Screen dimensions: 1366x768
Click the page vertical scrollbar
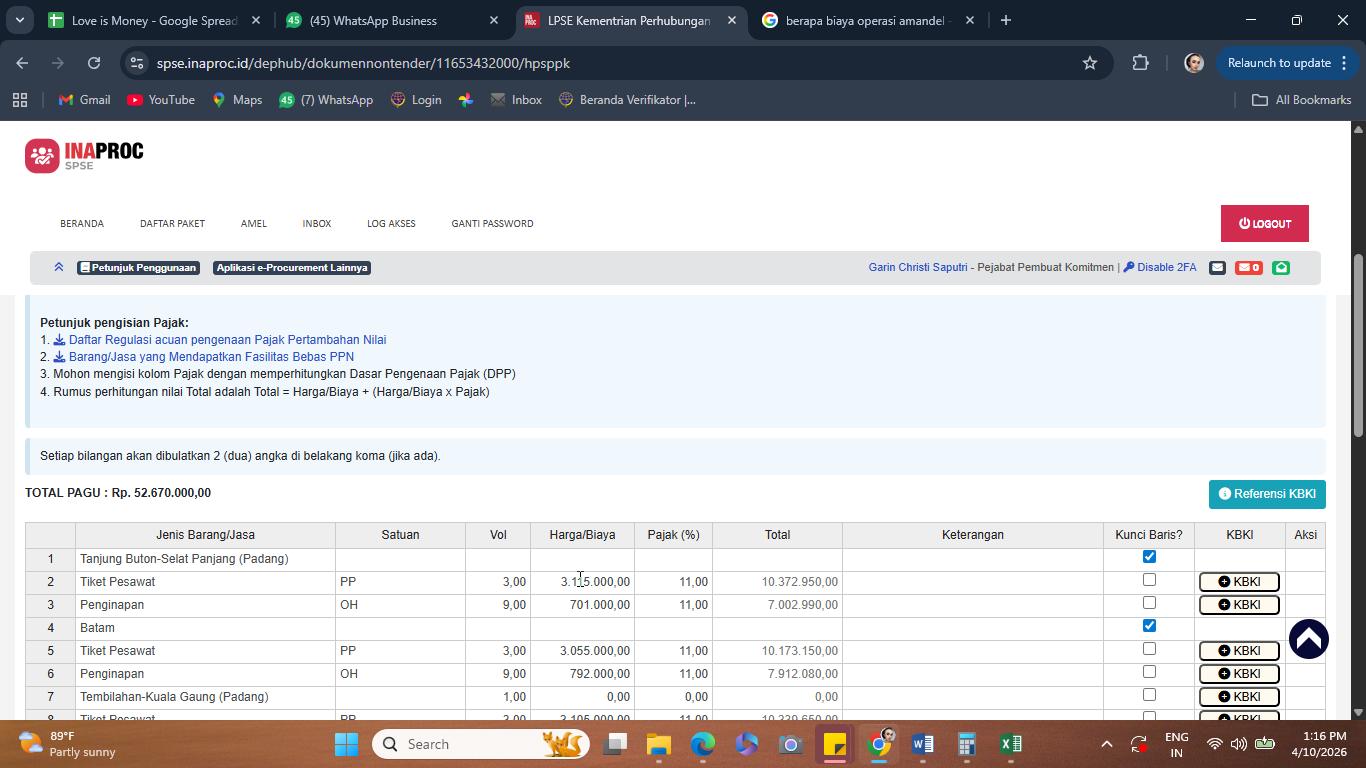tap(1358, 346)
